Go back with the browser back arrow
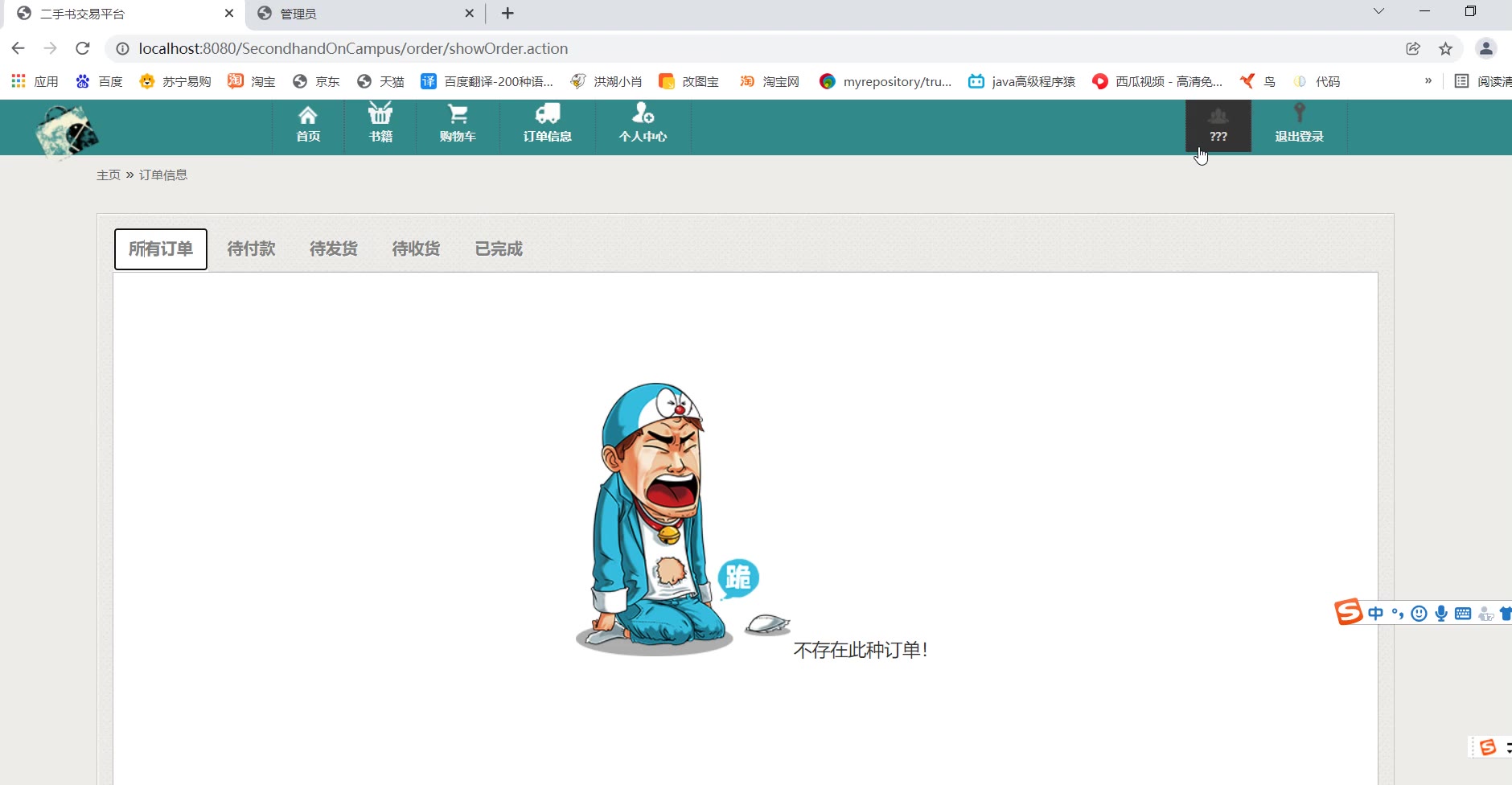The image size is (1512, 785). pyautogui.click(x=18, y=48)
